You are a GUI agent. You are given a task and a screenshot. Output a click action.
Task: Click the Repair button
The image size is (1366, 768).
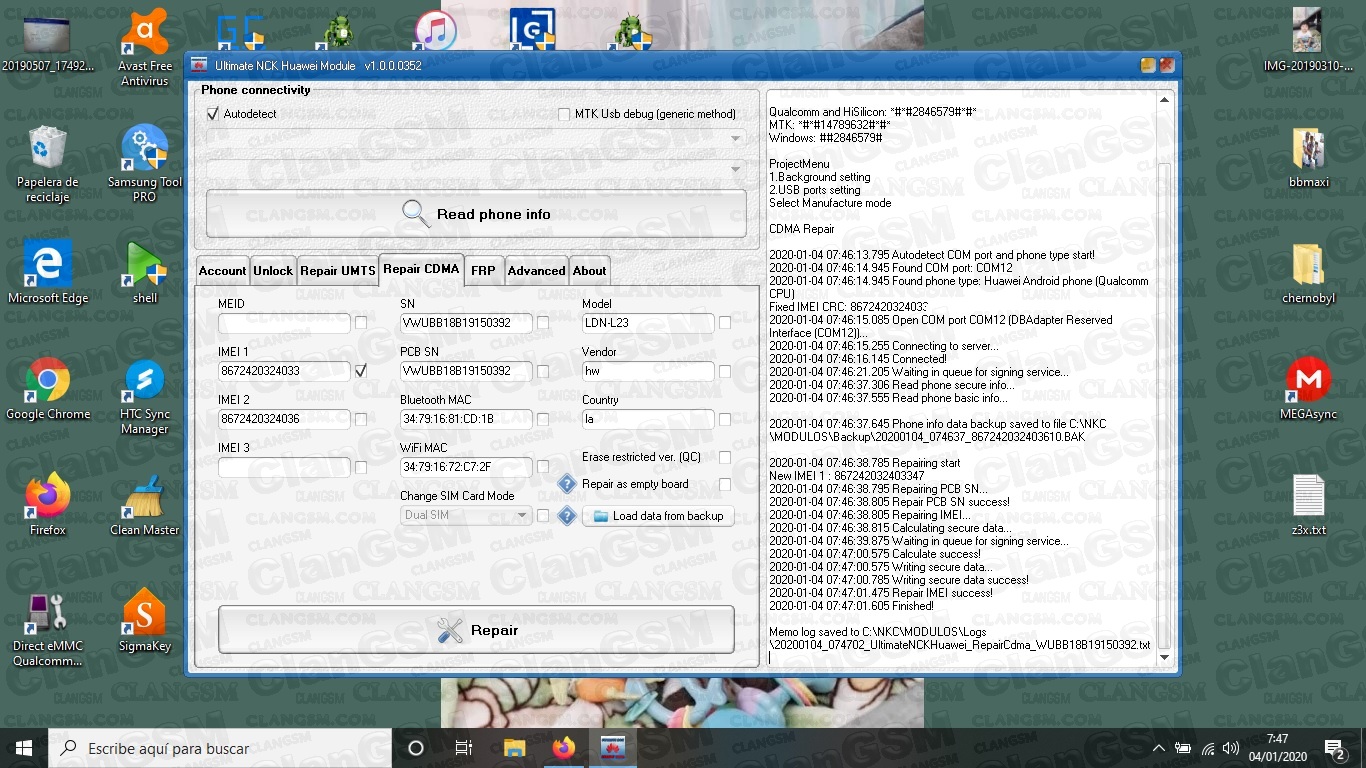click(476, 630)
